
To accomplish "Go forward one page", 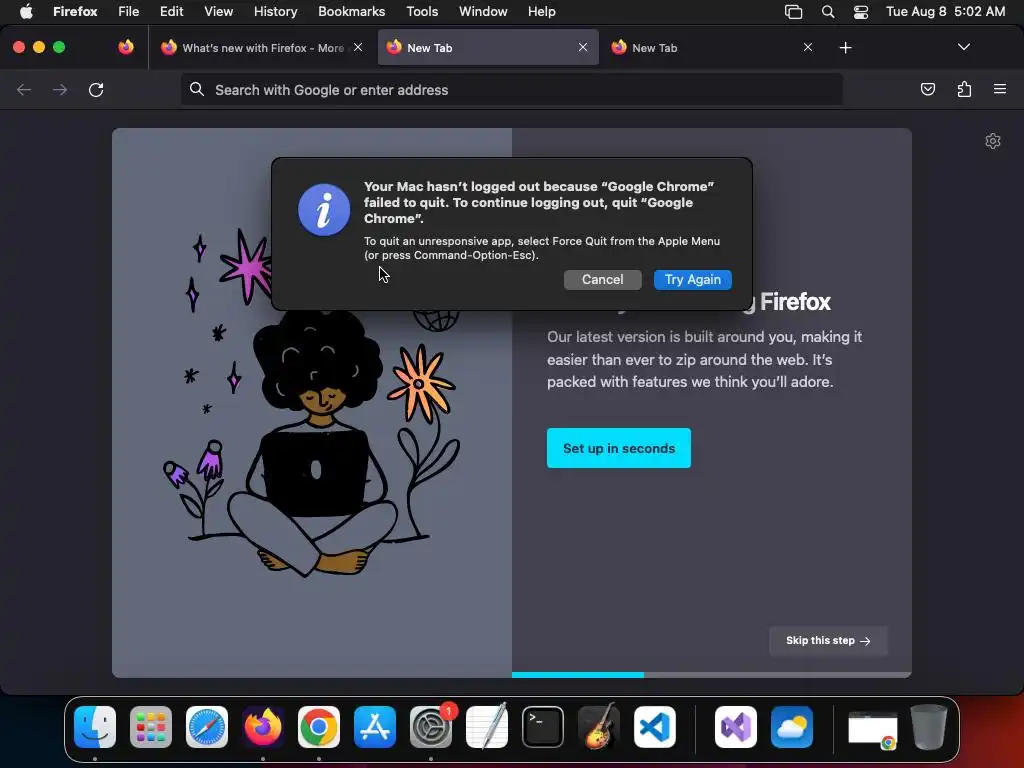I will [60, 89].
